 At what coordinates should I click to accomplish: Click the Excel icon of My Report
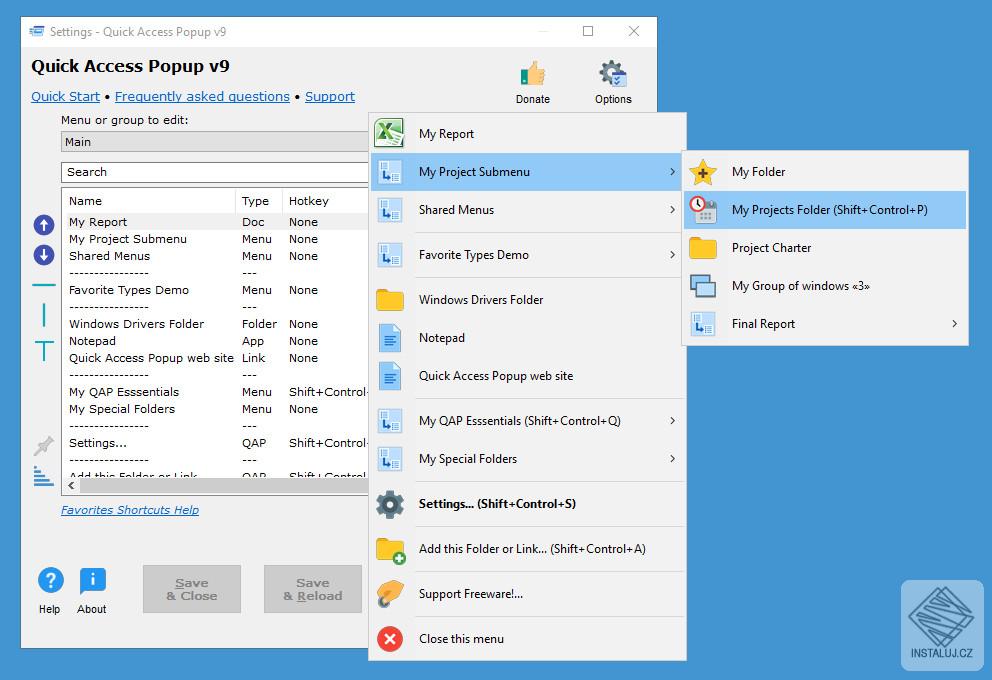coord(389,133)
